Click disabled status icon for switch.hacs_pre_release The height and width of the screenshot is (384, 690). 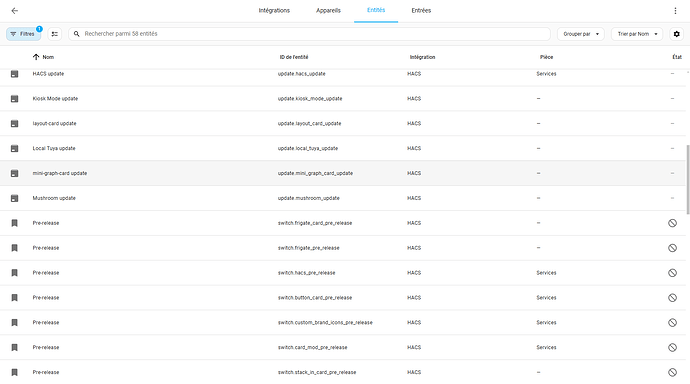672,273
